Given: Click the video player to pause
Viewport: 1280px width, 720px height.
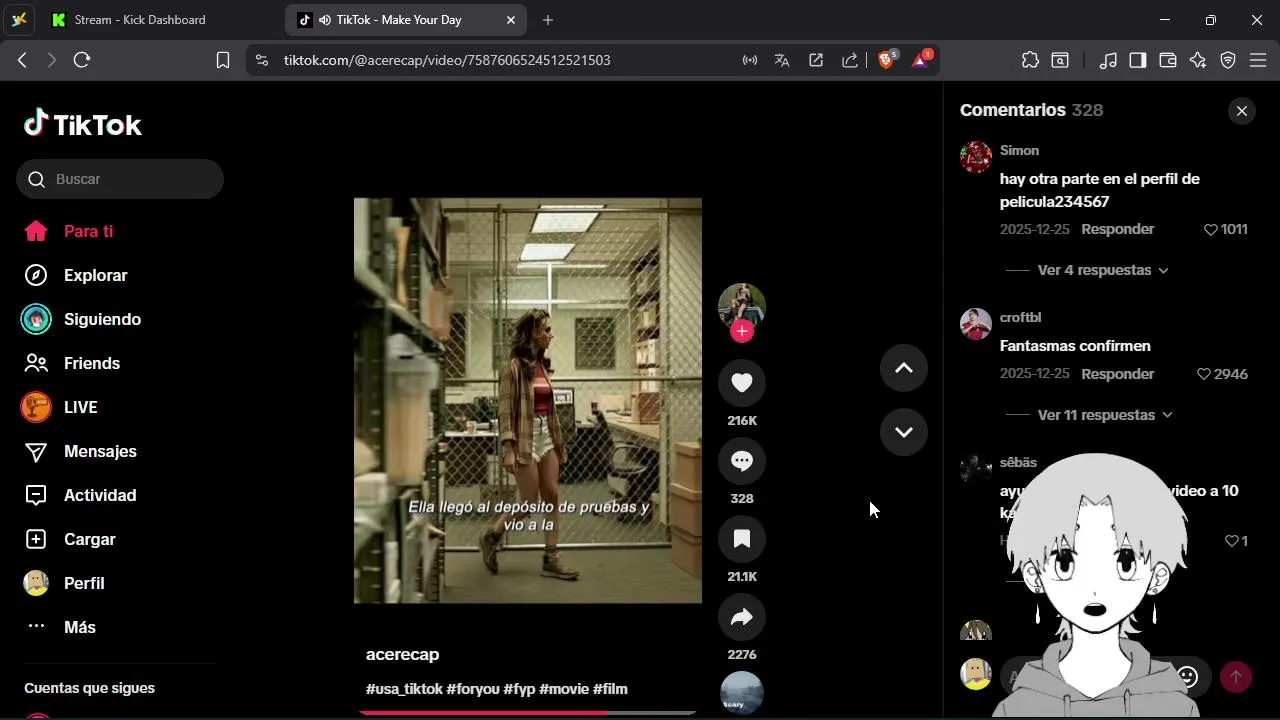Looking at the screenshot, I should click(528, 400).
